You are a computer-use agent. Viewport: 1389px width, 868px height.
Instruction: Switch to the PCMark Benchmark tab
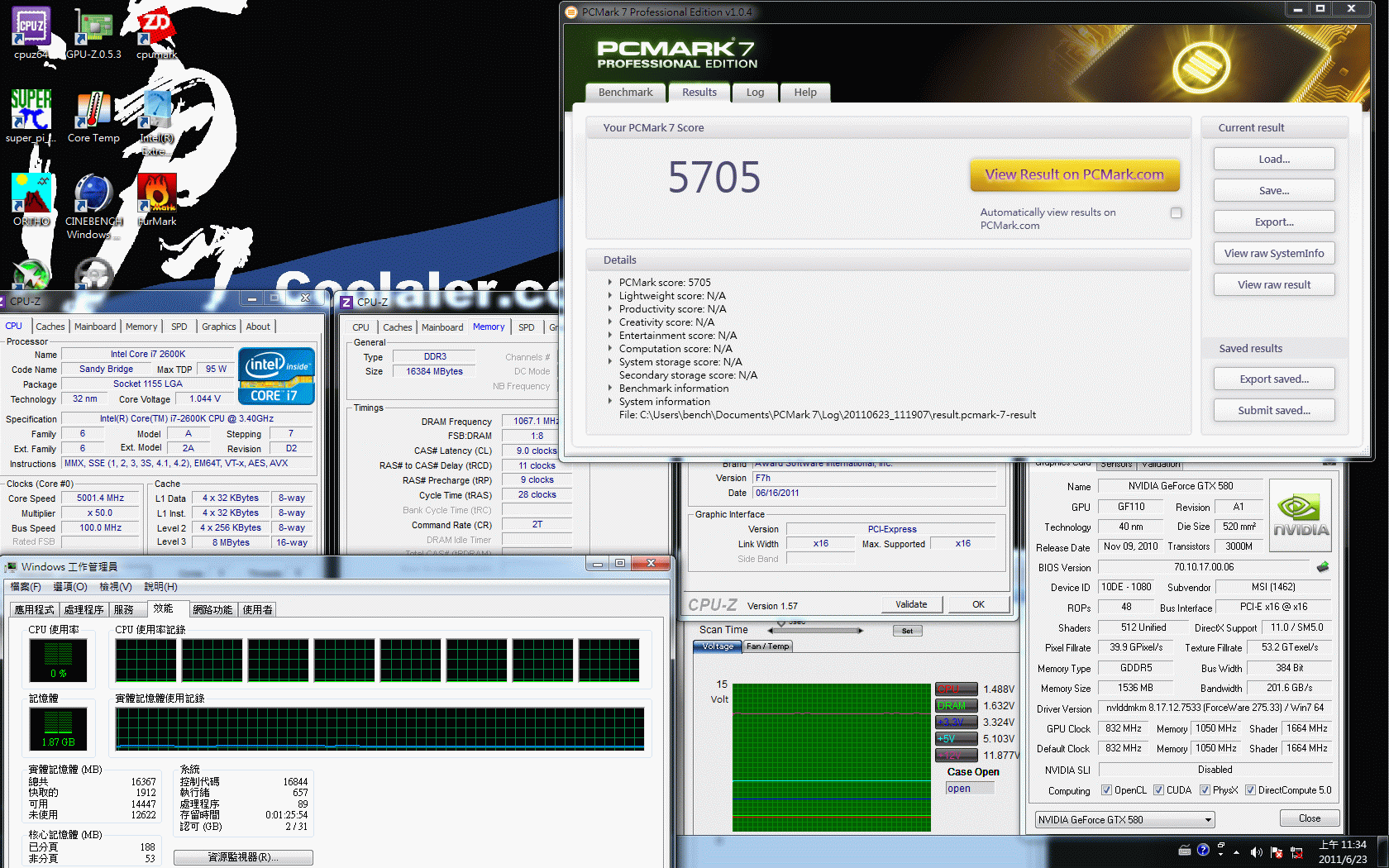[625, 93]
